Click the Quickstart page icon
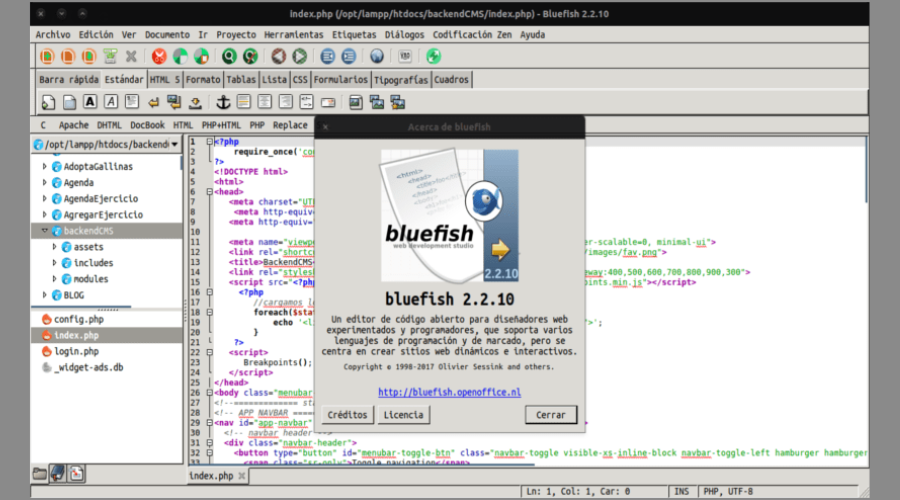Screen dimensions: 900x500 click(x=48, y=102)
